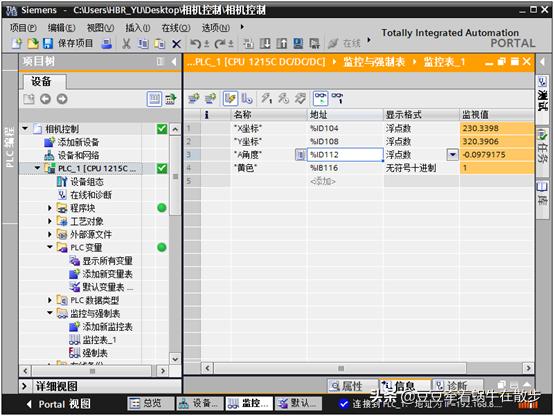Collapse the PLC_1 [CPU 1215C] node
Viewport: 554px width, 416px height.
pos(37,168)
